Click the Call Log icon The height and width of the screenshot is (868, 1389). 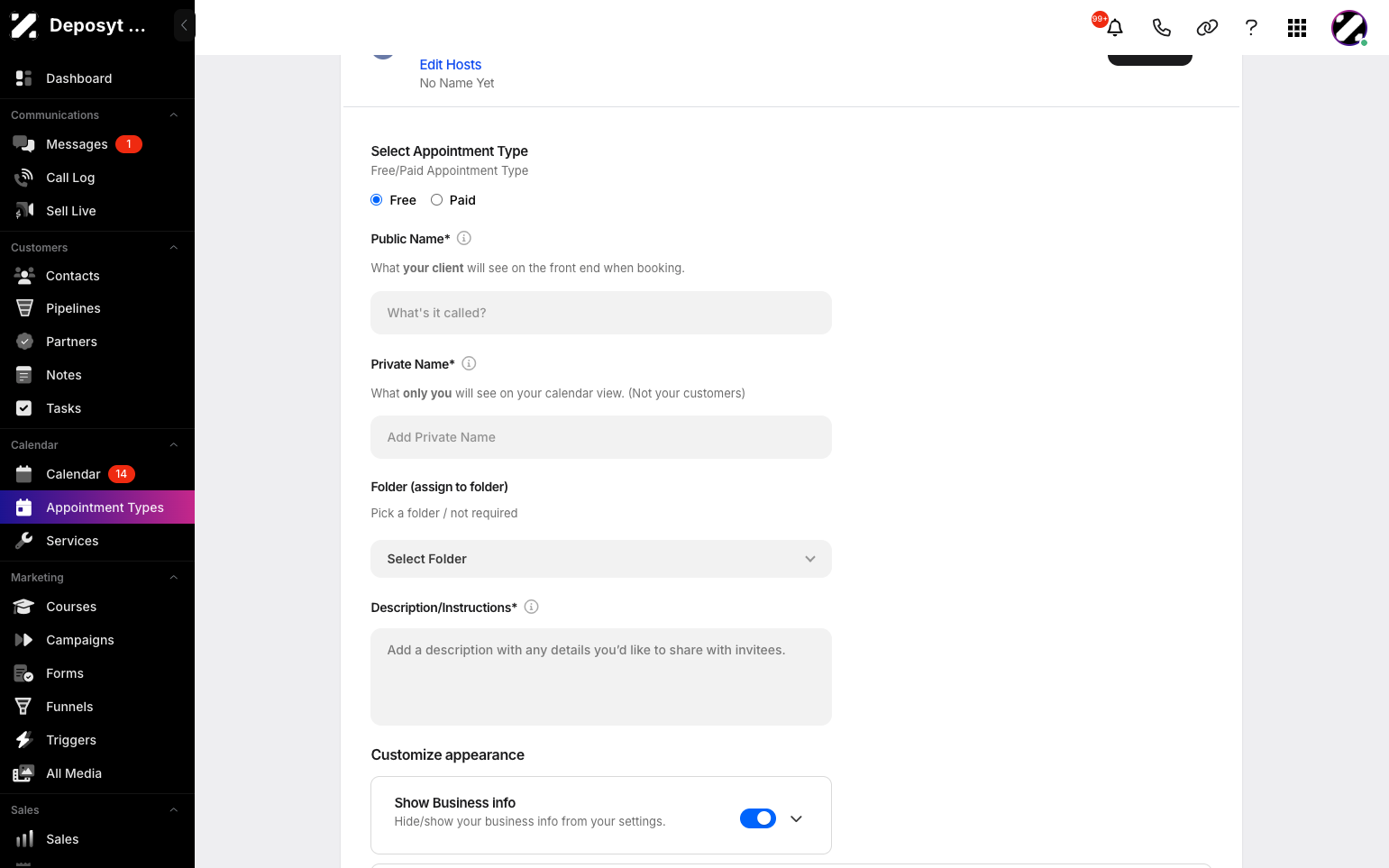pos(24,178)
